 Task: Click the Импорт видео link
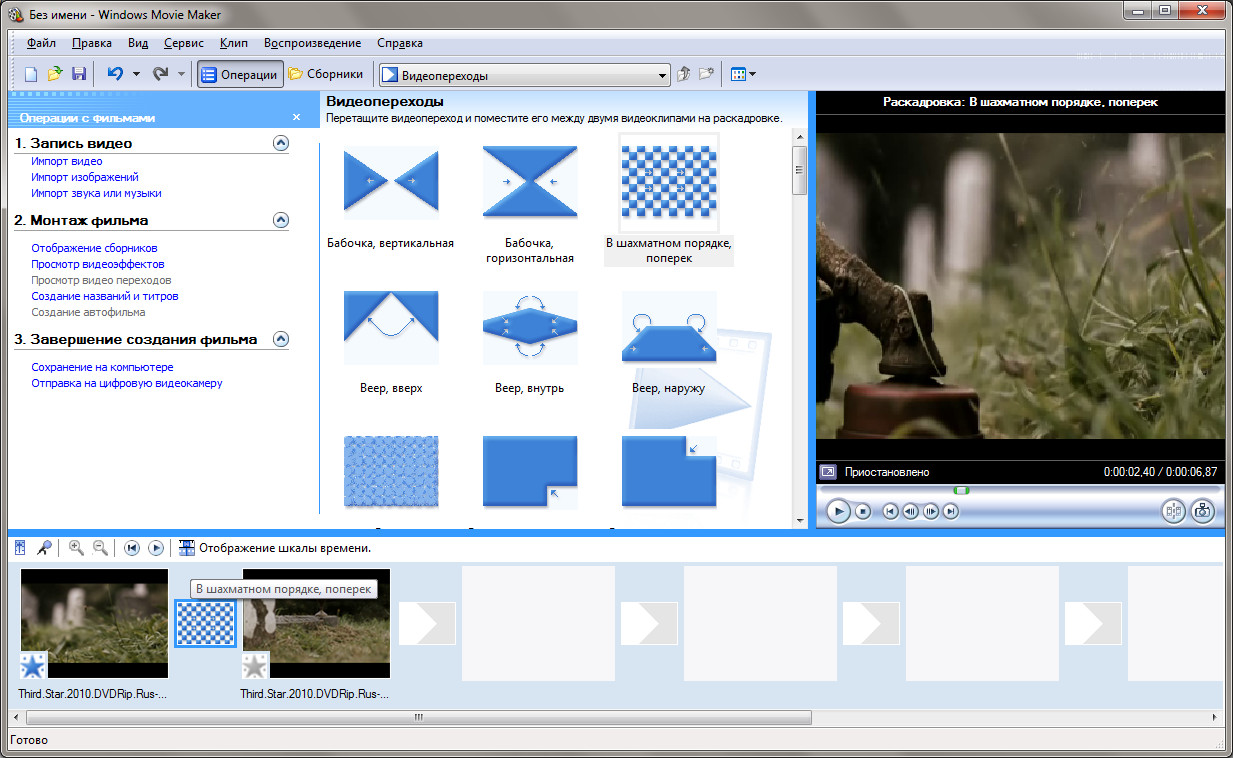point(66,161)
